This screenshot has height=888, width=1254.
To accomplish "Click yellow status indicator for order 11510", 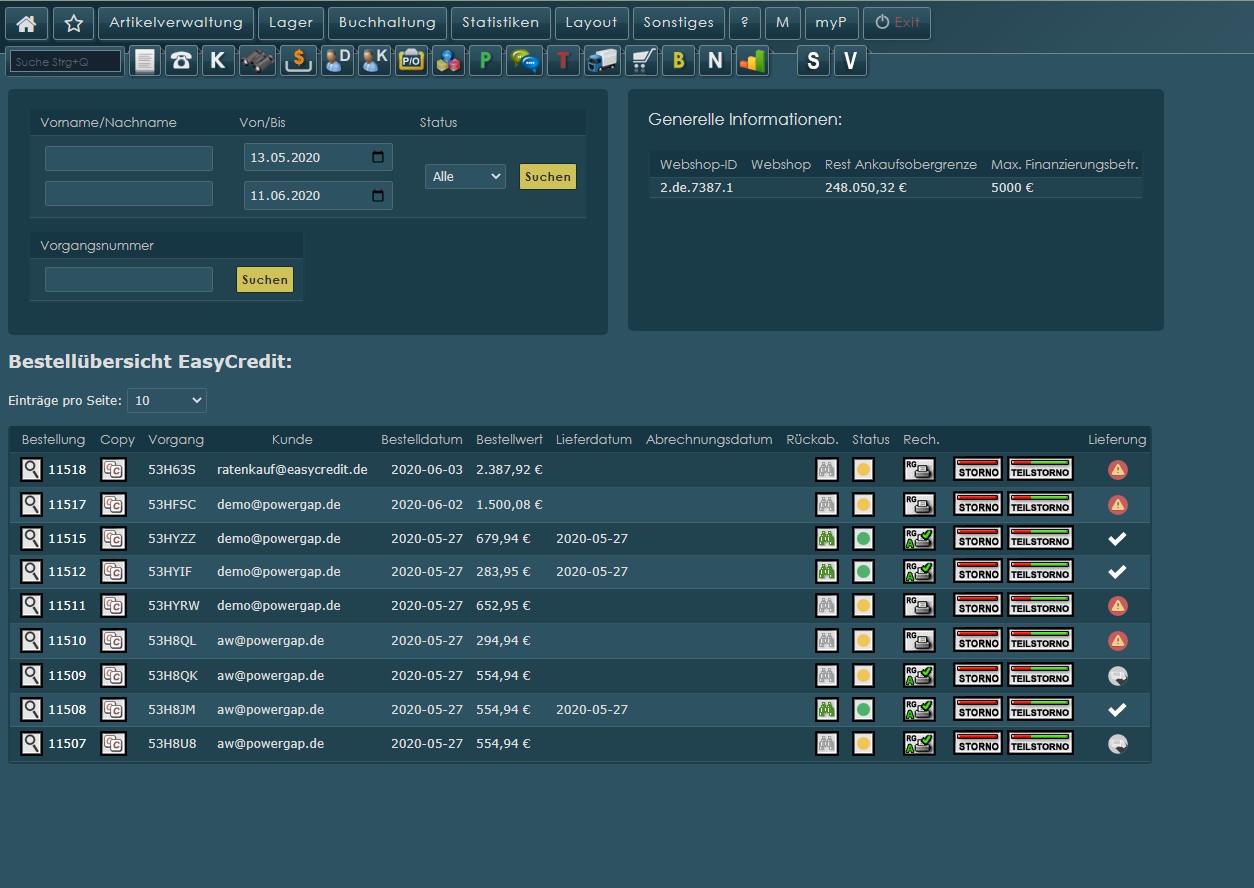I will tap(863, 641).
